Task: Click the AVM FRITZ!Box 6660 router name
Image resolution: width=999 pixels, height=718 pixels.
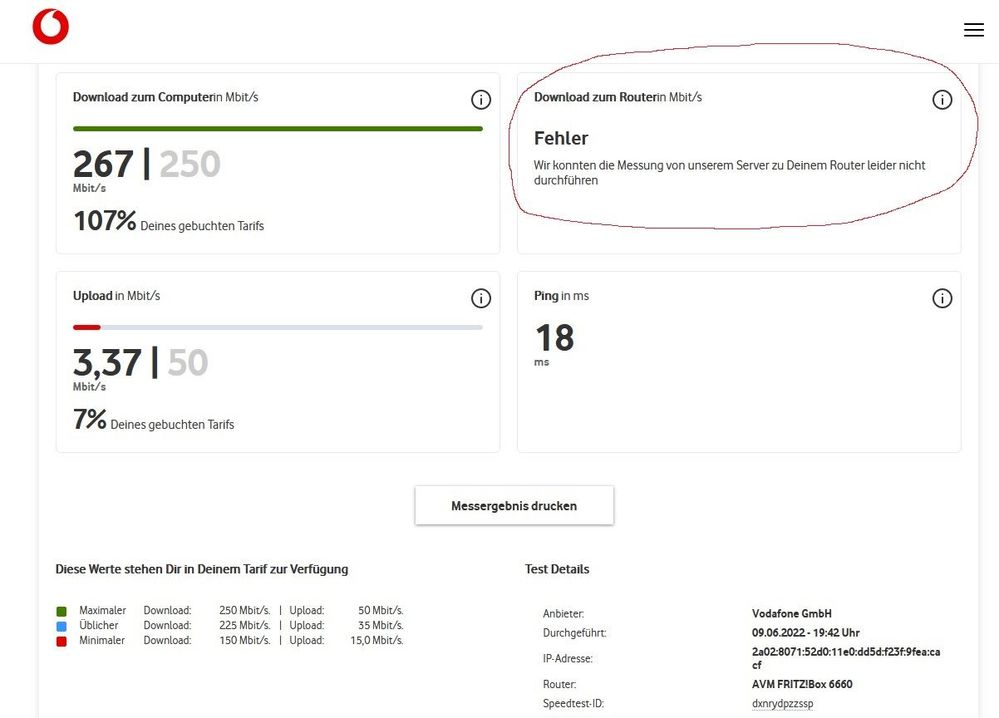Action: coord(802,684)
